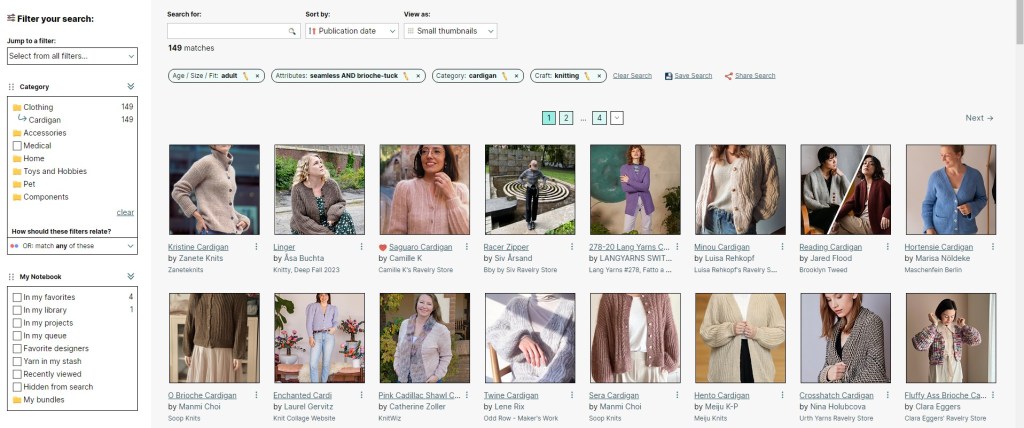The height and width of the screenshot is (428, 1024).
Task: Open options menu for 278-20 Lang Yarns
Action: 677,247
